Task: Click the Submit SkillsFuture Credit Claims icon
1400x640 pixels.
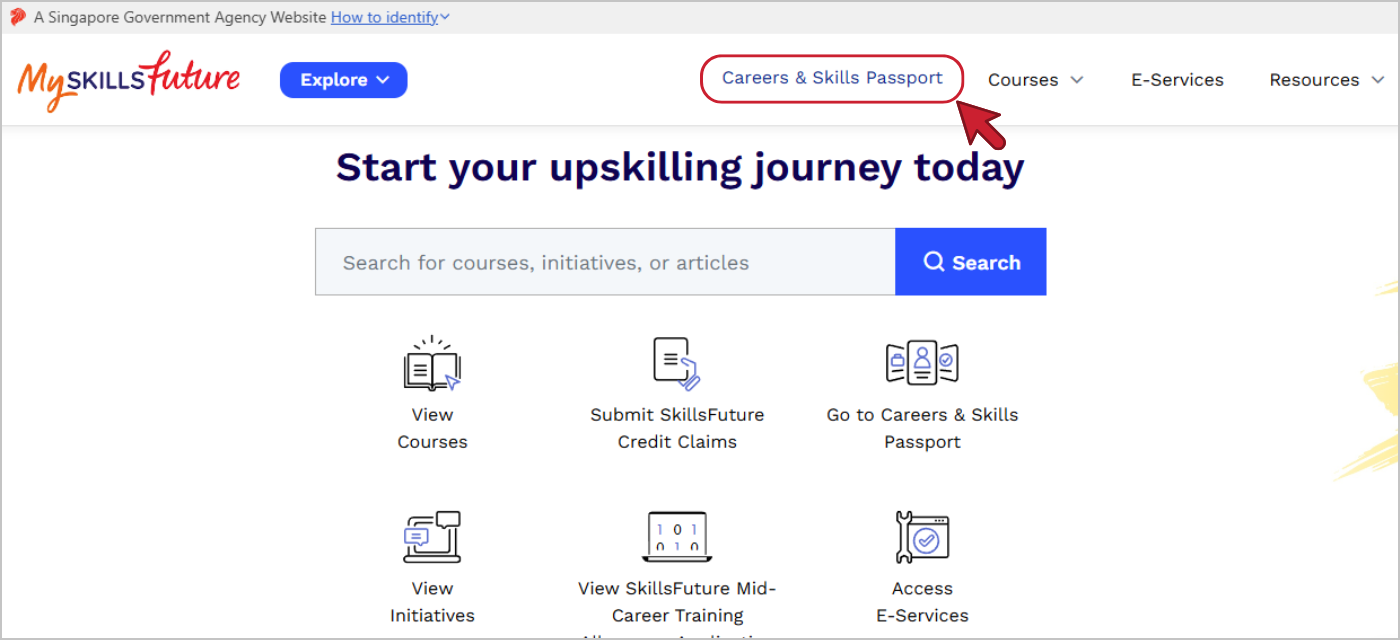Action: pyautogui.click(x=677, y=364)
